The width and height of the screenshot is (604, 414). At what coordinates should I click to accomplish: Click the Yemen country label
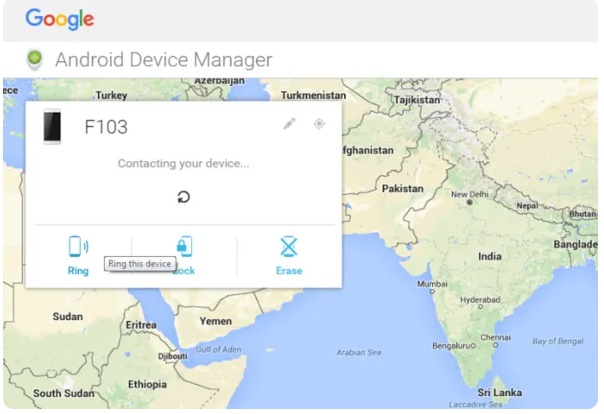(x=216, y=321)
